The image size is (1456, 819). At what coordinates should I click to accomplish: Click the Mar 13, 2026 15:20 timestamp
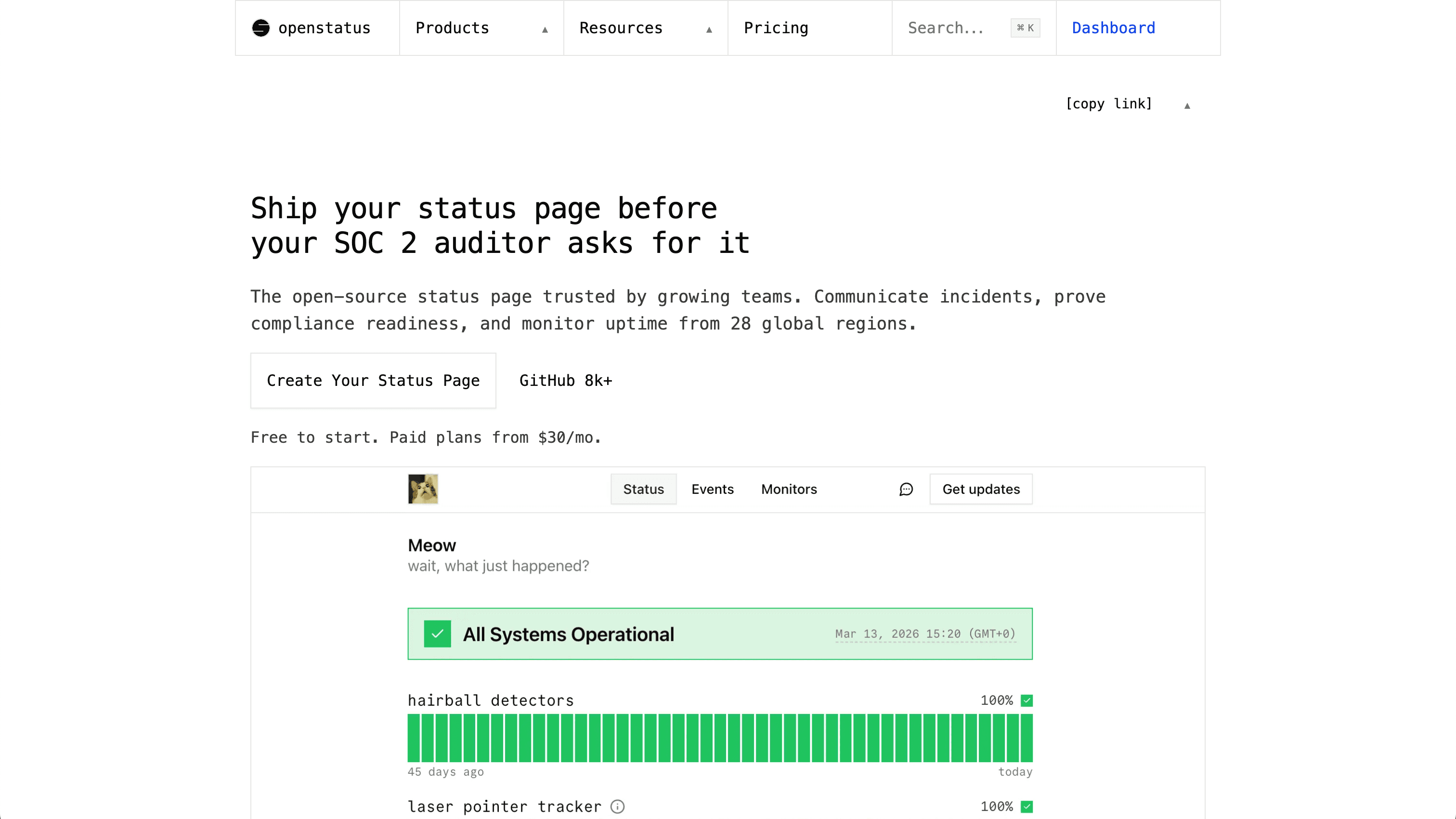tap(925, 634)
